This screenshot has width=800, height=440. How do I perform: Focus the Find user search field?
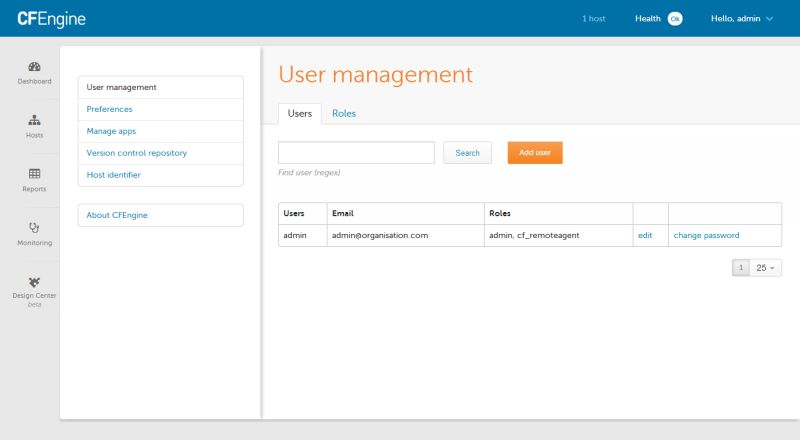[356, 153]
